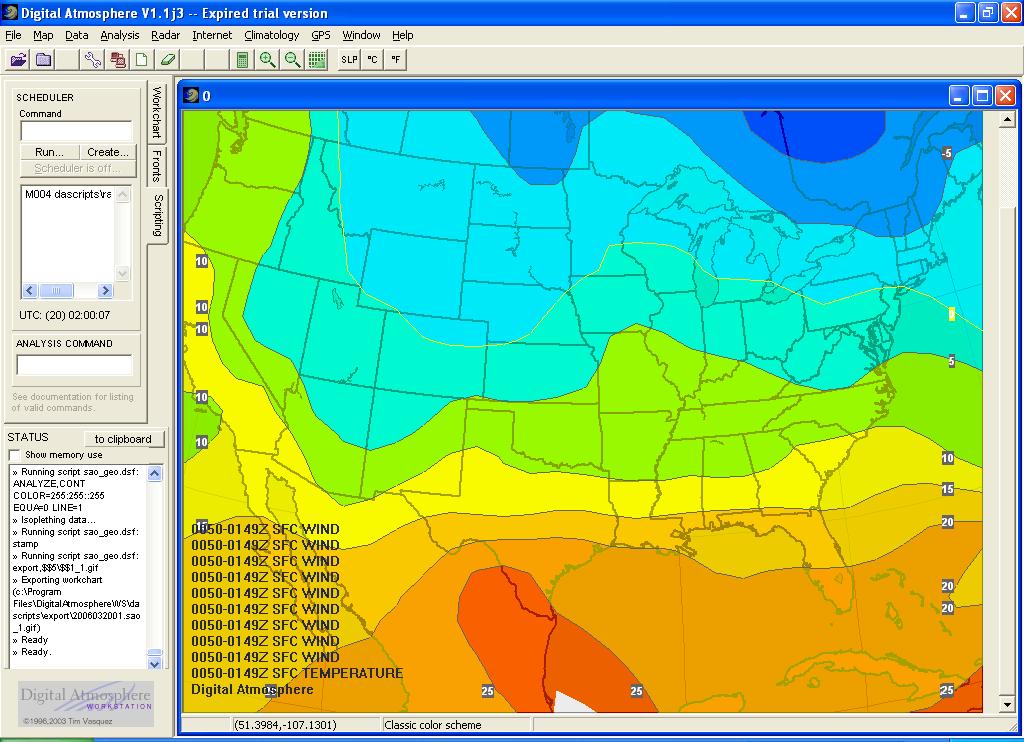Maximize the map window 0
Screen dimensions: 1024x742
pyautogui.click(x=982, y=96)
